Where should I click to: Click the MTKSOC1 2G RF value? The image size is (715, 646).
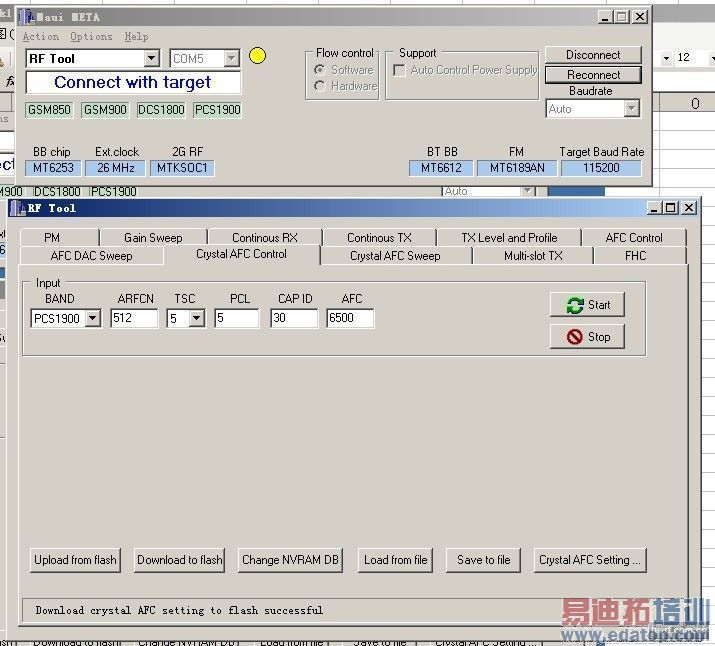point(182,168)
